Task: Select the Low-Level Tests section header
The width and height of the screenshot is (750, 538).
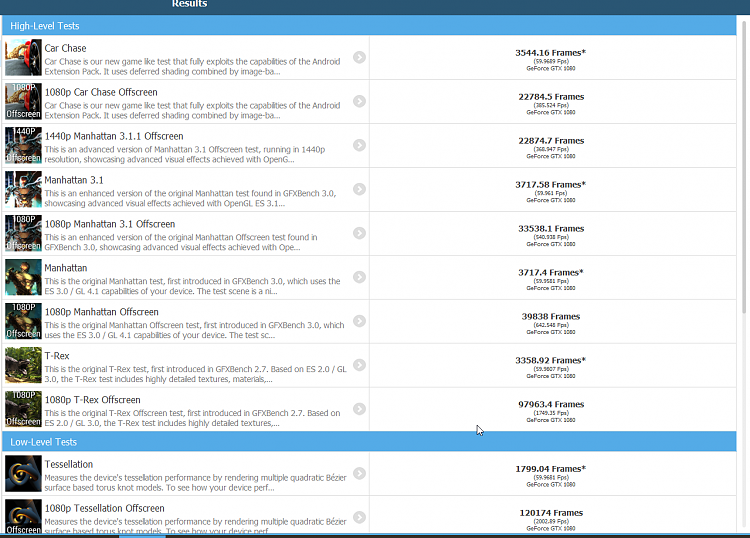Action: [369, 442]
